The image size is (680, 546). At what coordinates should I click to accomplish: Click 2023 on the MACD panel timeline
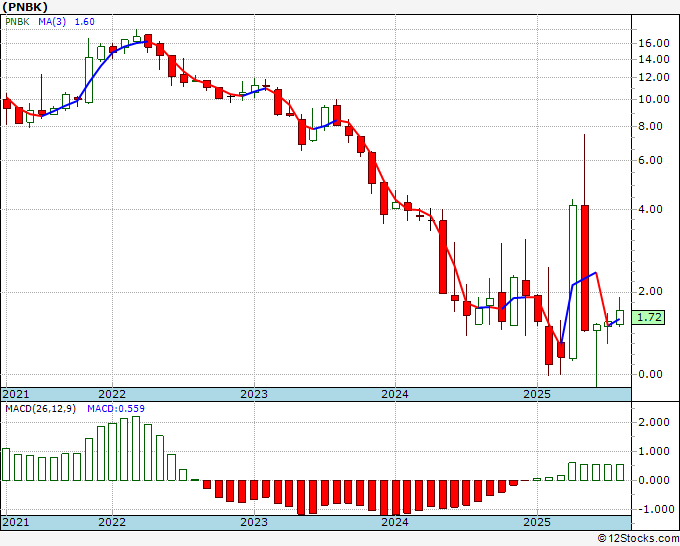[254, 522]
